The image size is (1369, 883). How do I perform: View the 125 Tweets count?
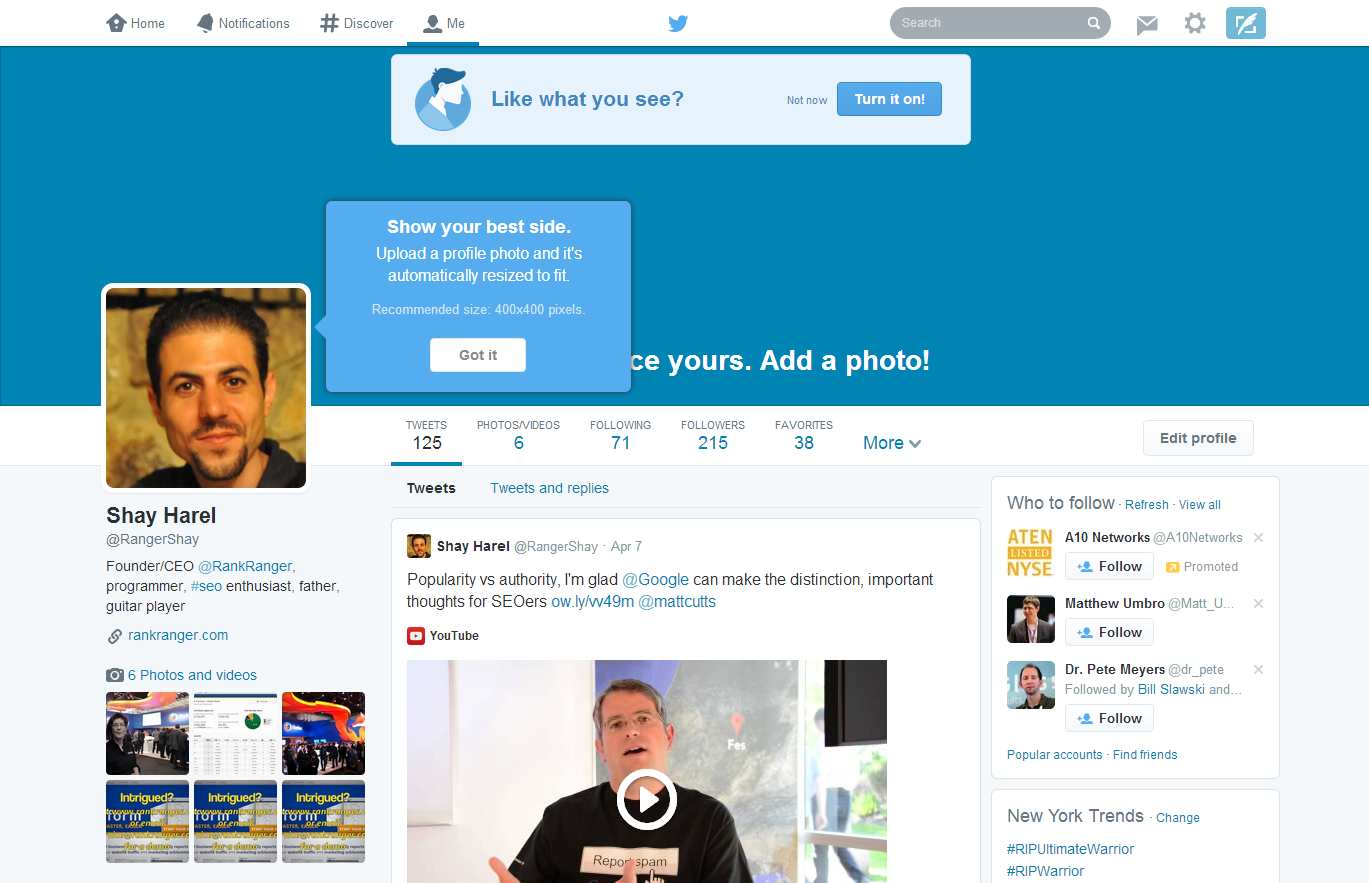pyautogui.click(x=427, y=436)
